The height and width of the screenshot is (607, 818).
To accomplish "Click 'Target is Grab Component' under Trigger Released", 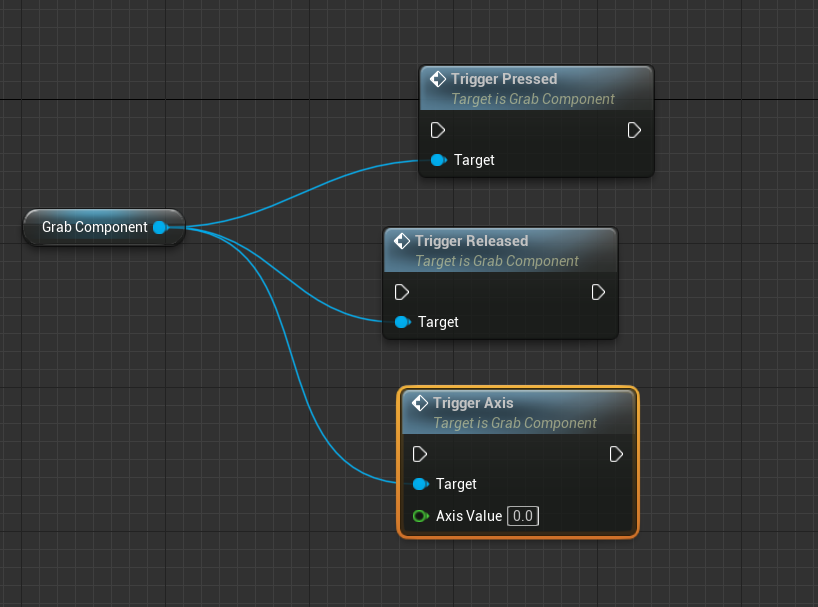I will 497,261.
